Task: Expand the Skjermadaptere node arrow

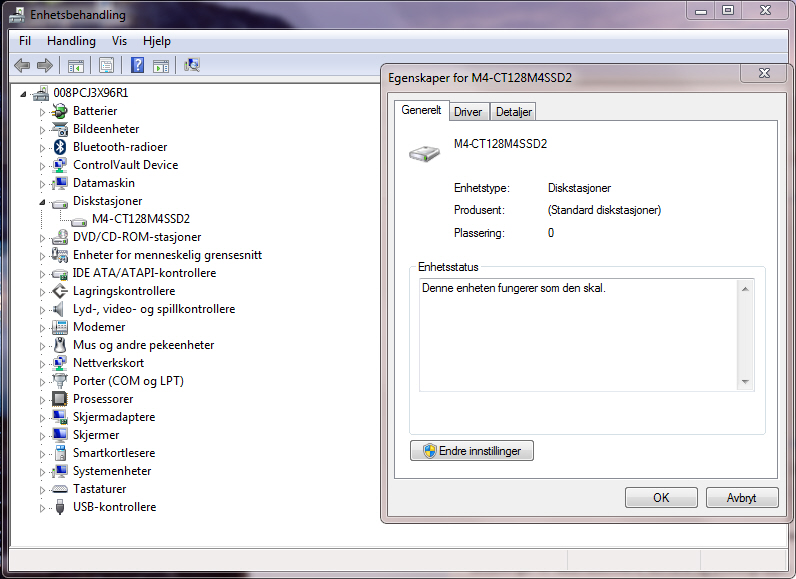Action: point(42,418)
